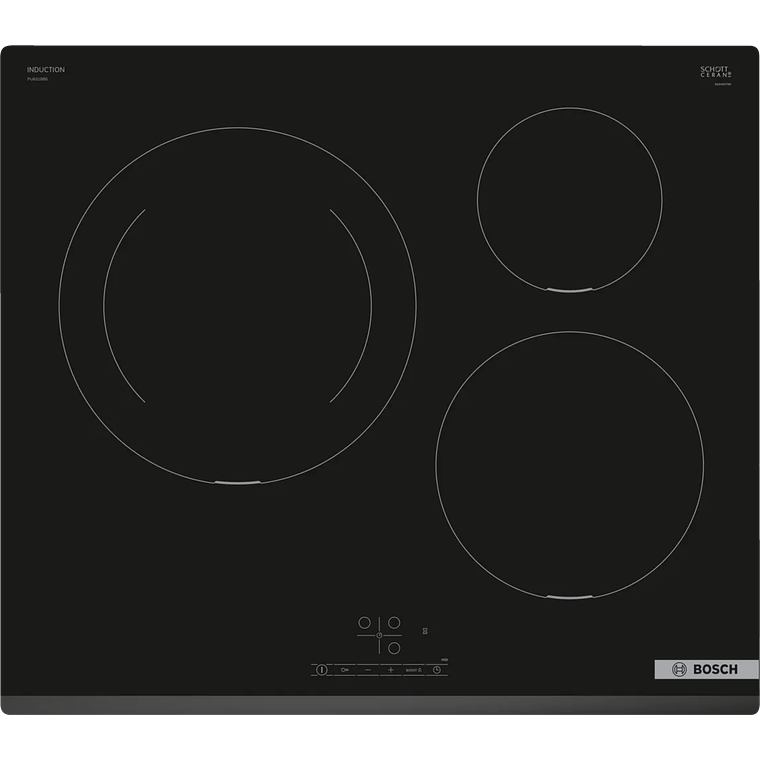
Task: Click the Schott Ceran logo
Action: click(716, 73)
